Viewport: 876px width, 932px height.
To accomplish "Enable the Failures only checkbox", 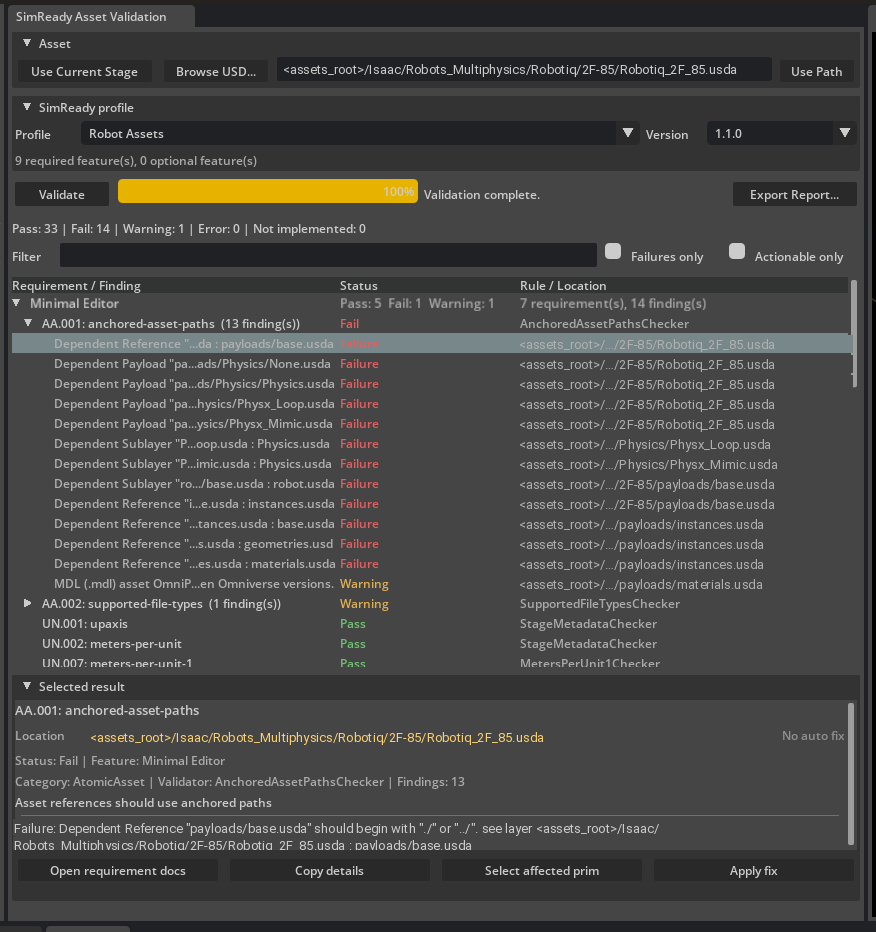I will [613, 251].
